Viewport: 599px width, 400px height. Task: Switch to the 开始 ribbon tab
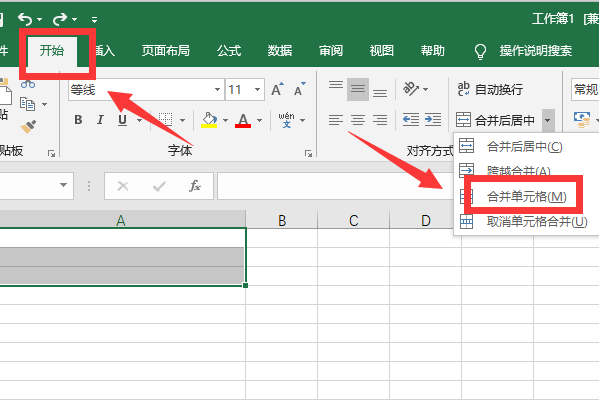52,50
